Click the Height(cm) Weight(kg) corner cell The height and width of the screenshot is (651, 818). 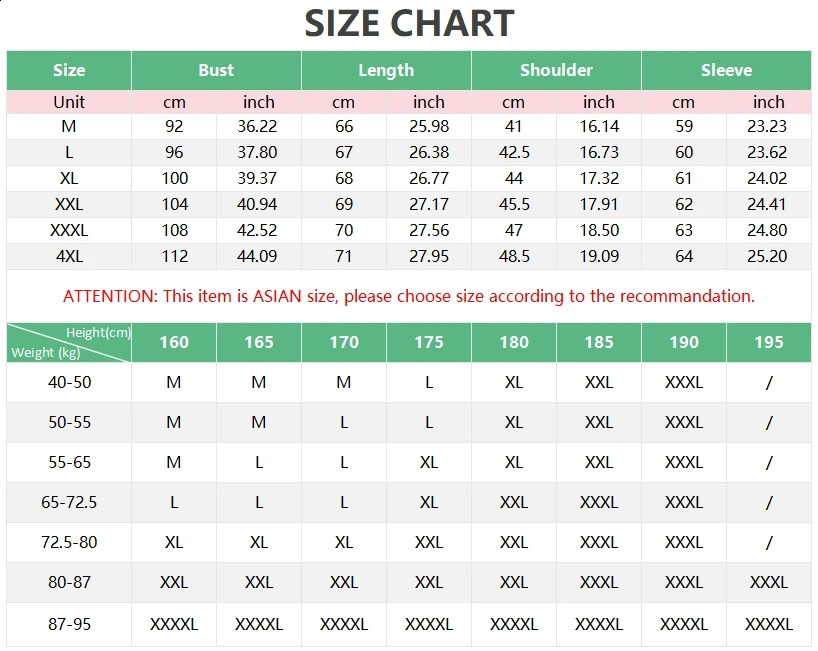coord(69,342)
